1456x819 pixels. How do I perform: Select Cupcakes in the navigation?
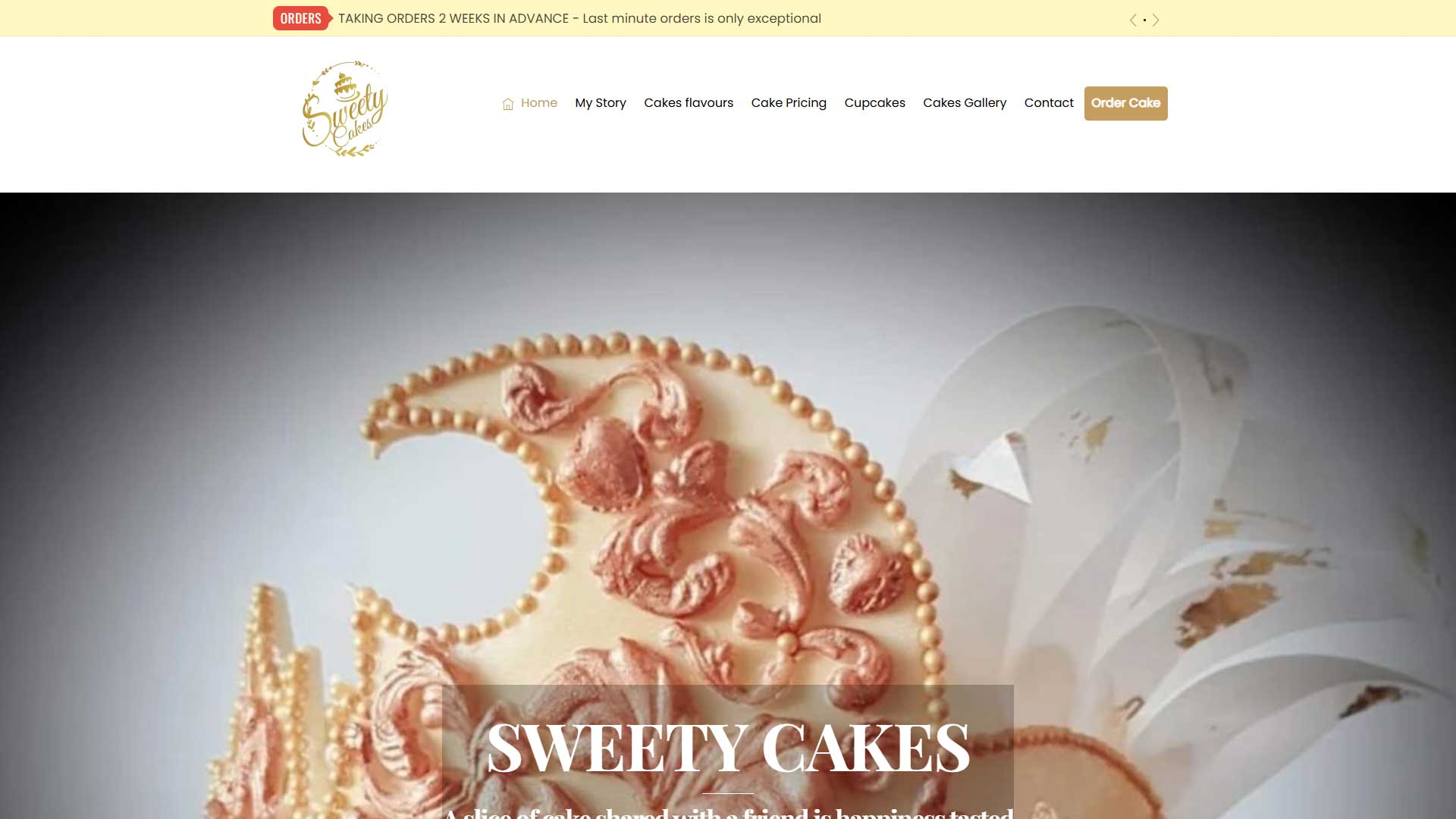(875, 103)
